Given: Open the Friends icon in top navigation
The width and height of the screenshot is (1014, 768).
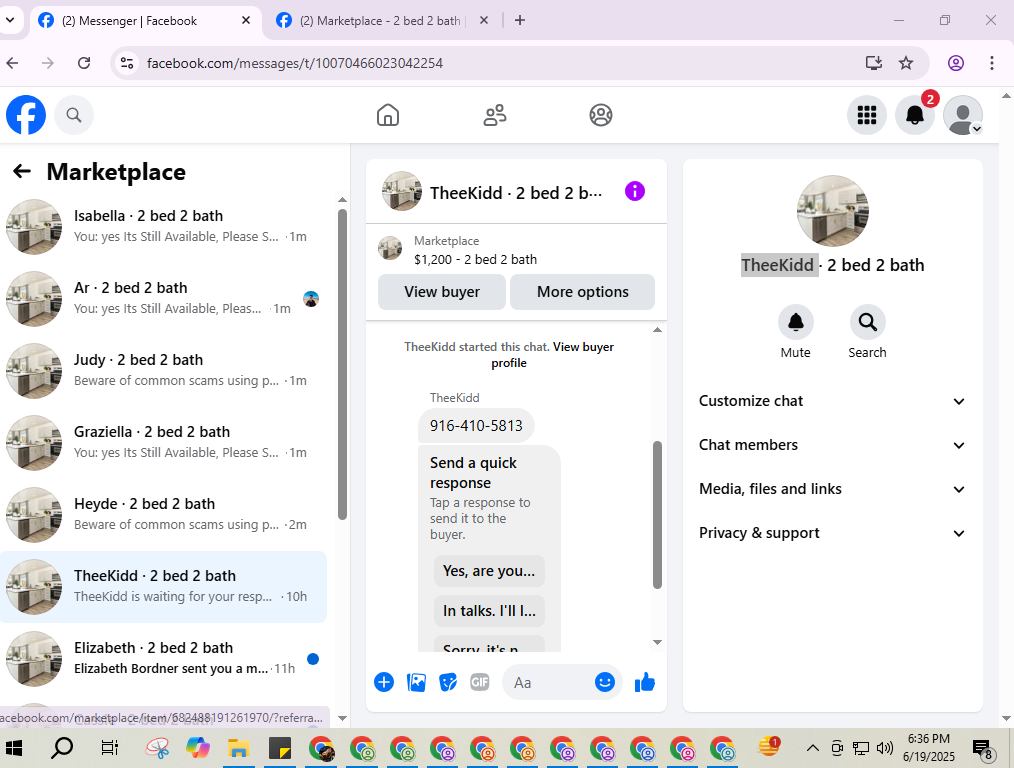Looking at the screenshot, I should pyautogui.click(x=495, y=115).
